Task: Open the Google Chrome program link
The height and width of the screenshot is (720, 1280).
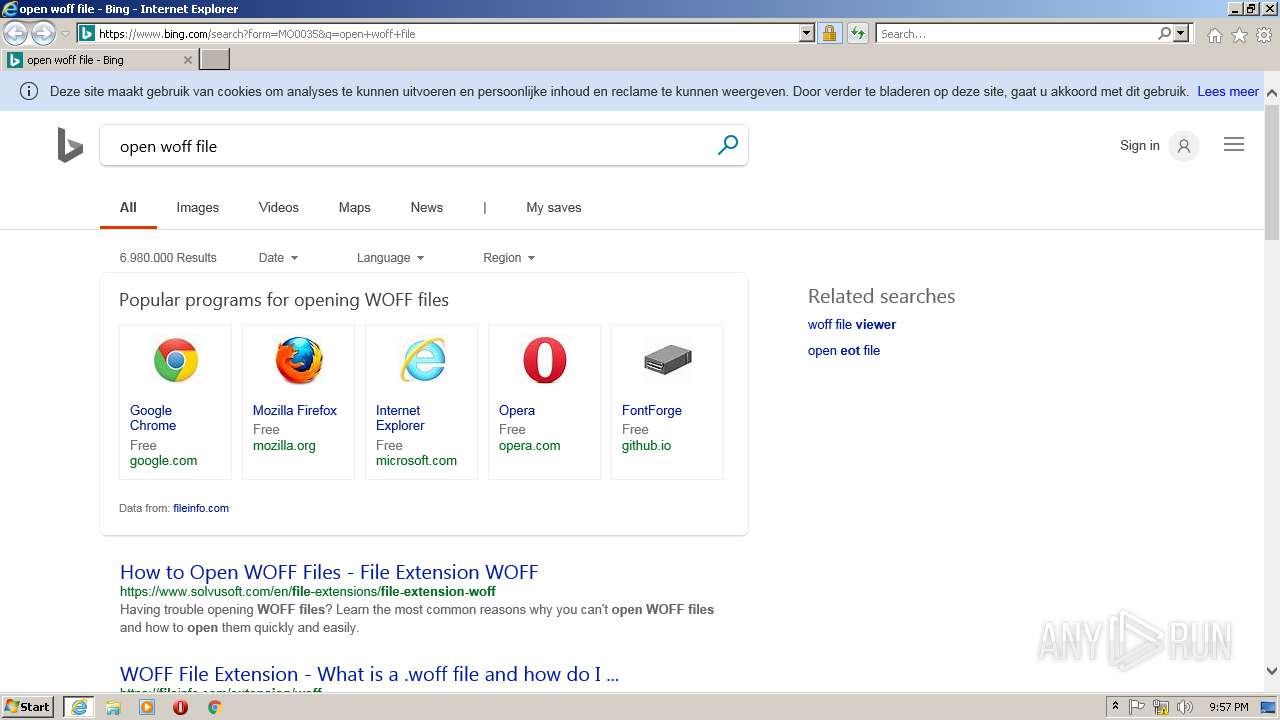Action: pyautogui.click(x=153, y=418)
